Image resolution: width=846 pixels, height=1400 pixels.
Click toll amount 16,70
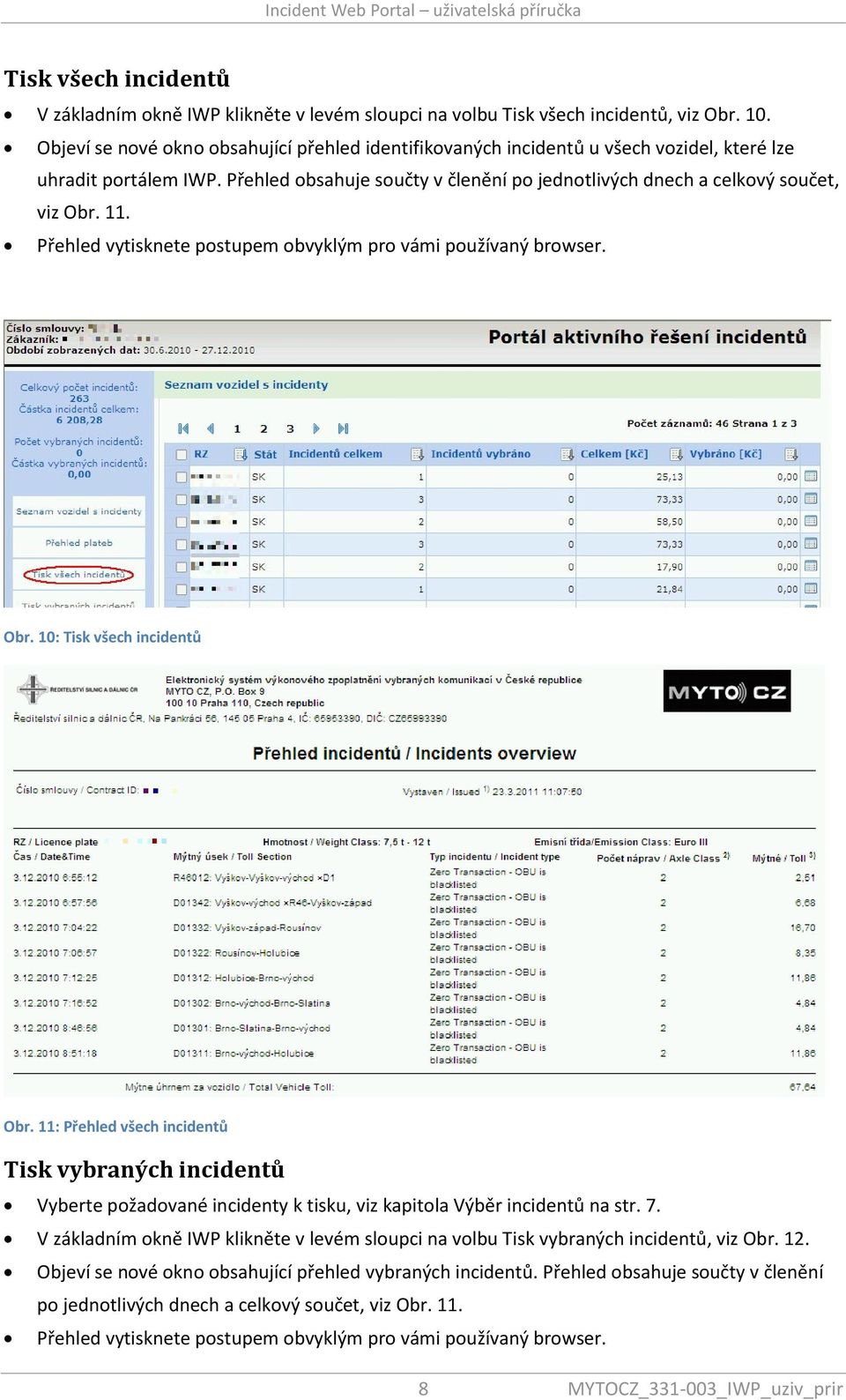point(803,927)
